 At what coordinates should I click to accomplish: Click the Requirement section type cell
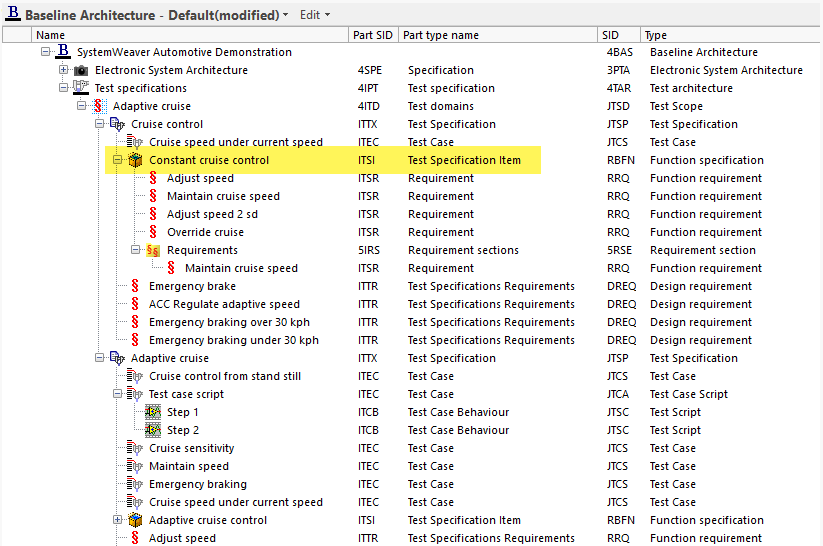(x=703, y=250)
